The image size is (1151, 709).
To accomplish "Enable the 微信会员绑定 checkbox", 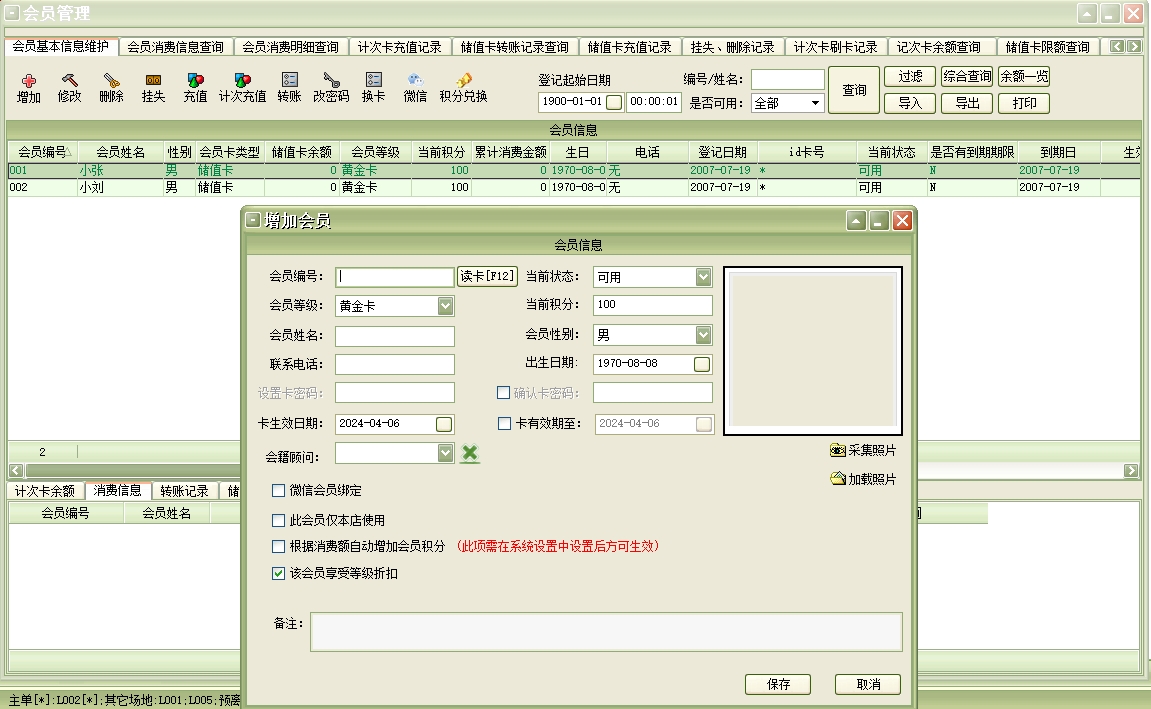I will (279, 491).
